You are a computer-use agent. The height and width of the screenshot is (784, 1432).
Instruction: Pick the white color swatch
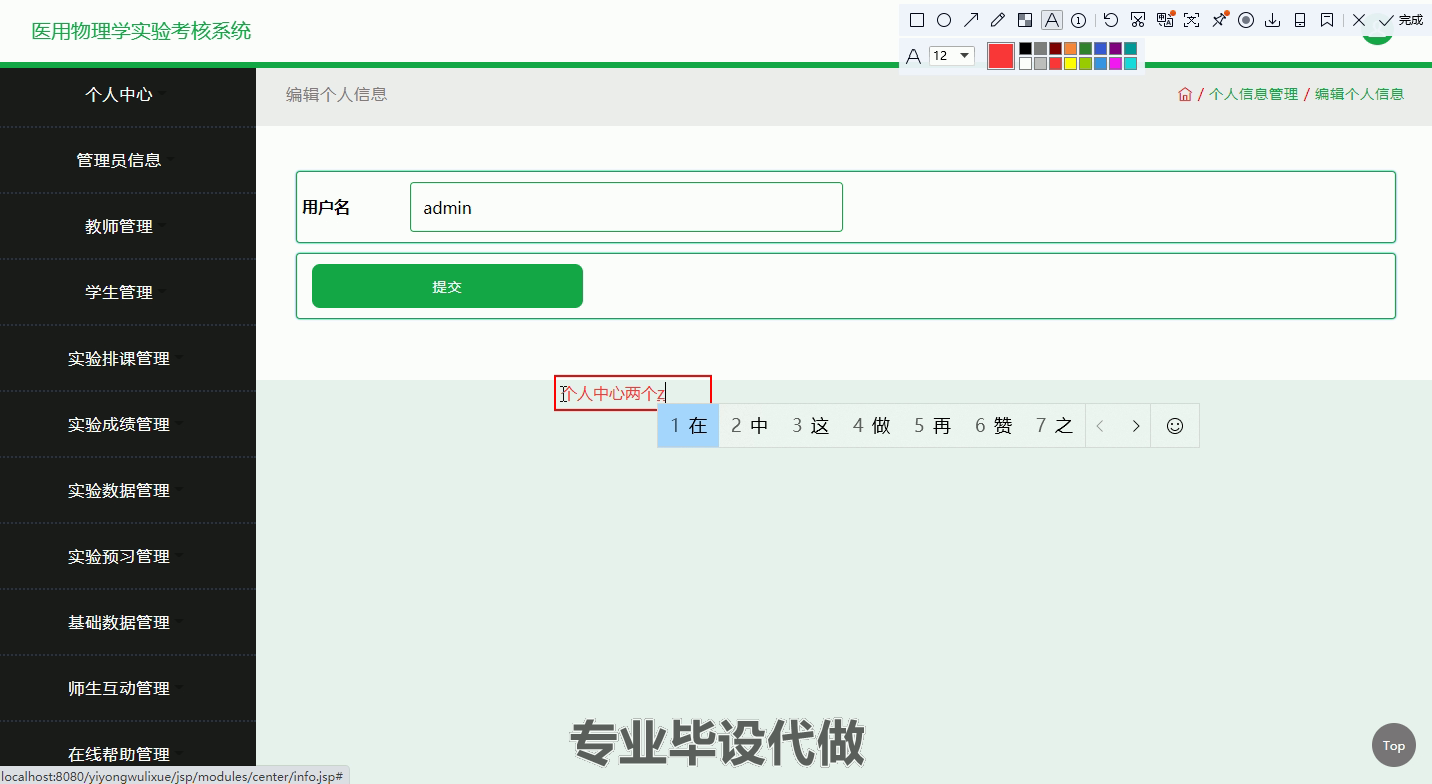pos(1025,64)
